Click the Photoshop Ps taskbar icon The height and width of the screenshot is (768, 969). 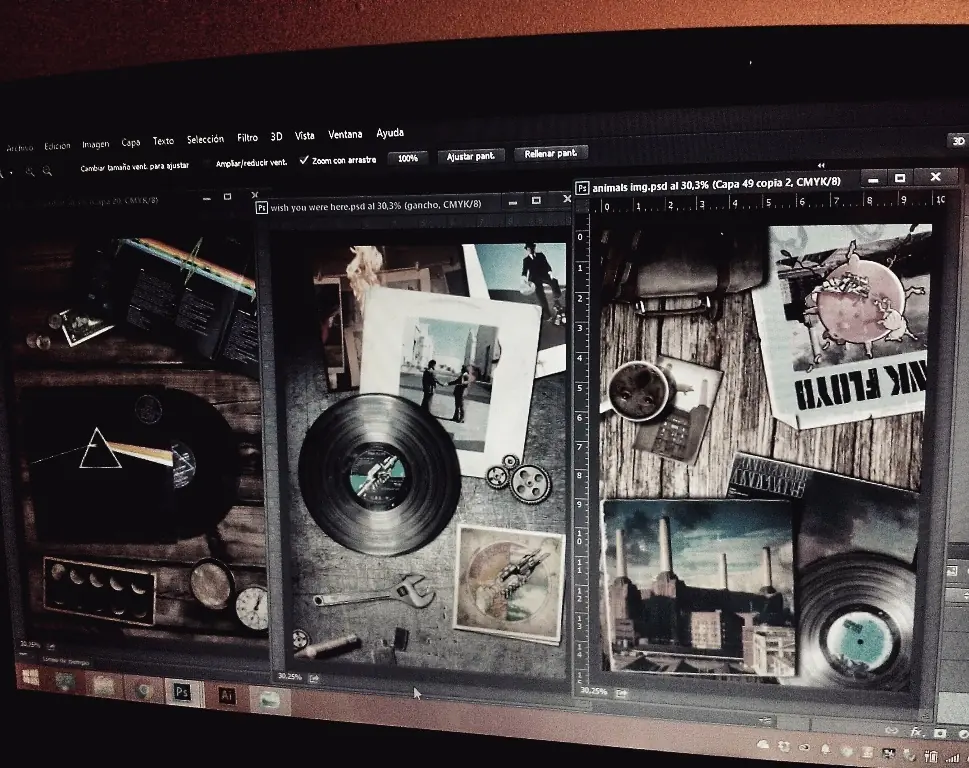tap(181, 692)
